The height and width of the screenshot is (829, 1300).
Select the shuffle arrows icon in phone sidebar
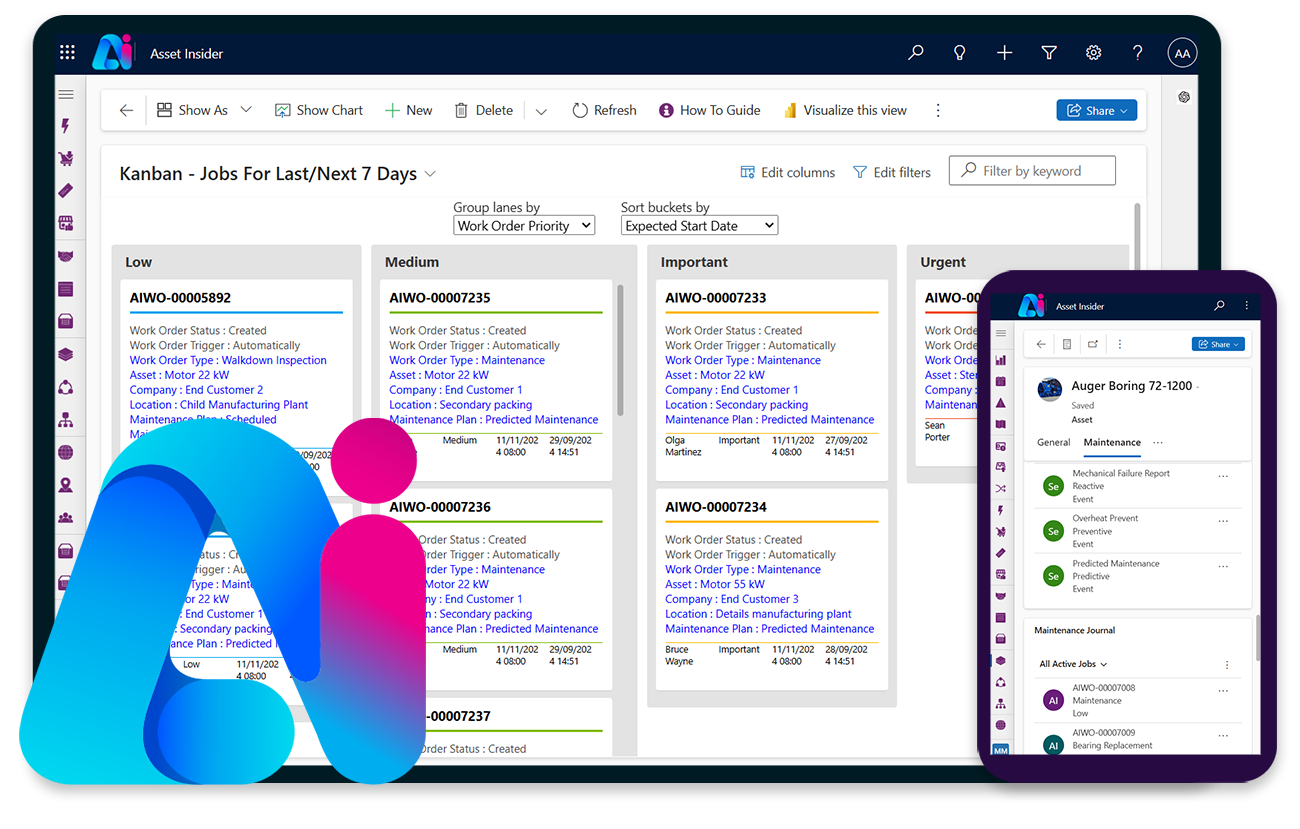1001,489
